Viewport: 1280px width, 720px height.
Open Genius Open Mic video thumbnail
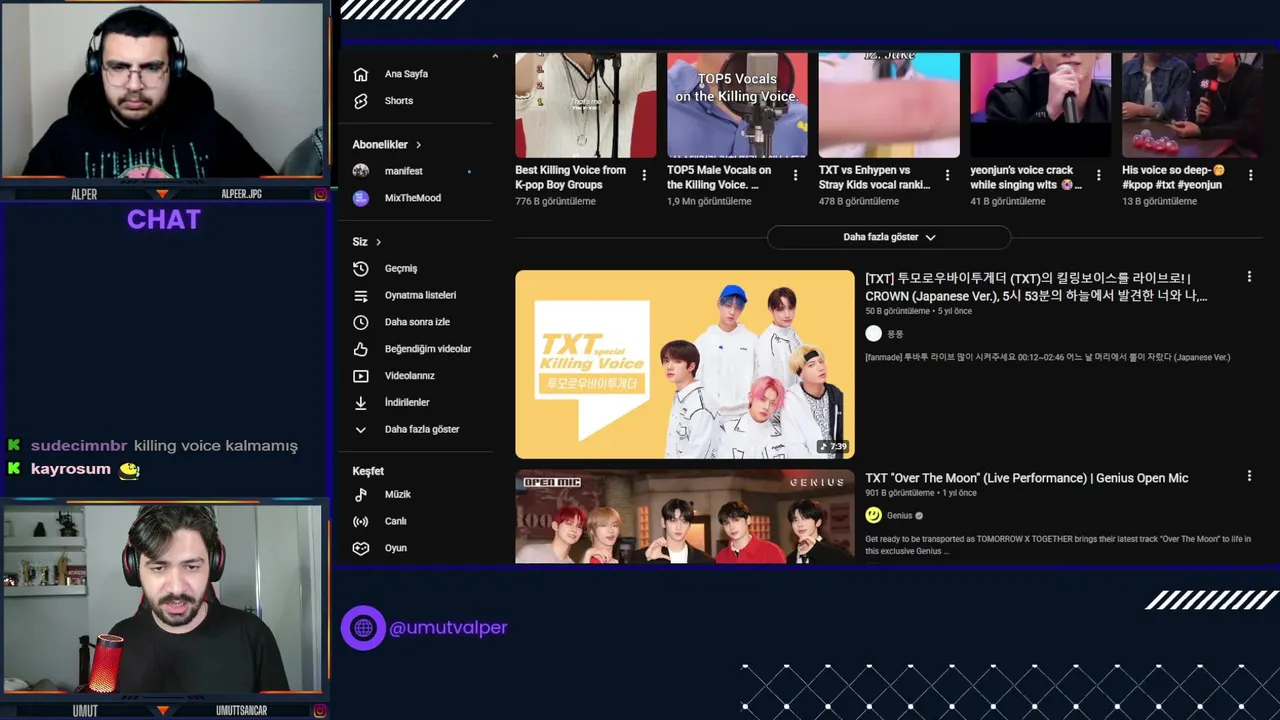(685, 516)
